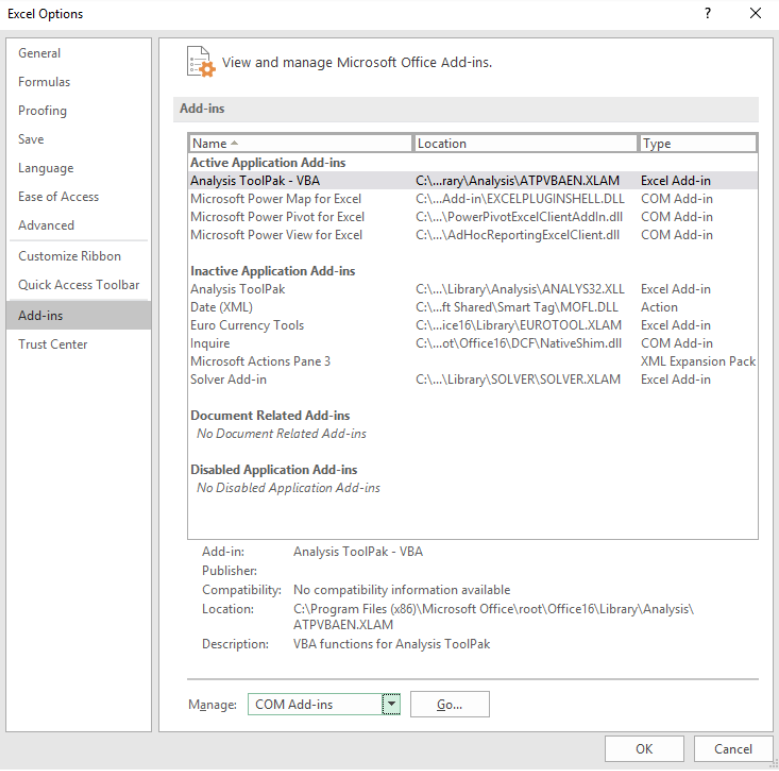Click the Go... button
The height and width of the screenshot is (771, 779).
(450, 704)
